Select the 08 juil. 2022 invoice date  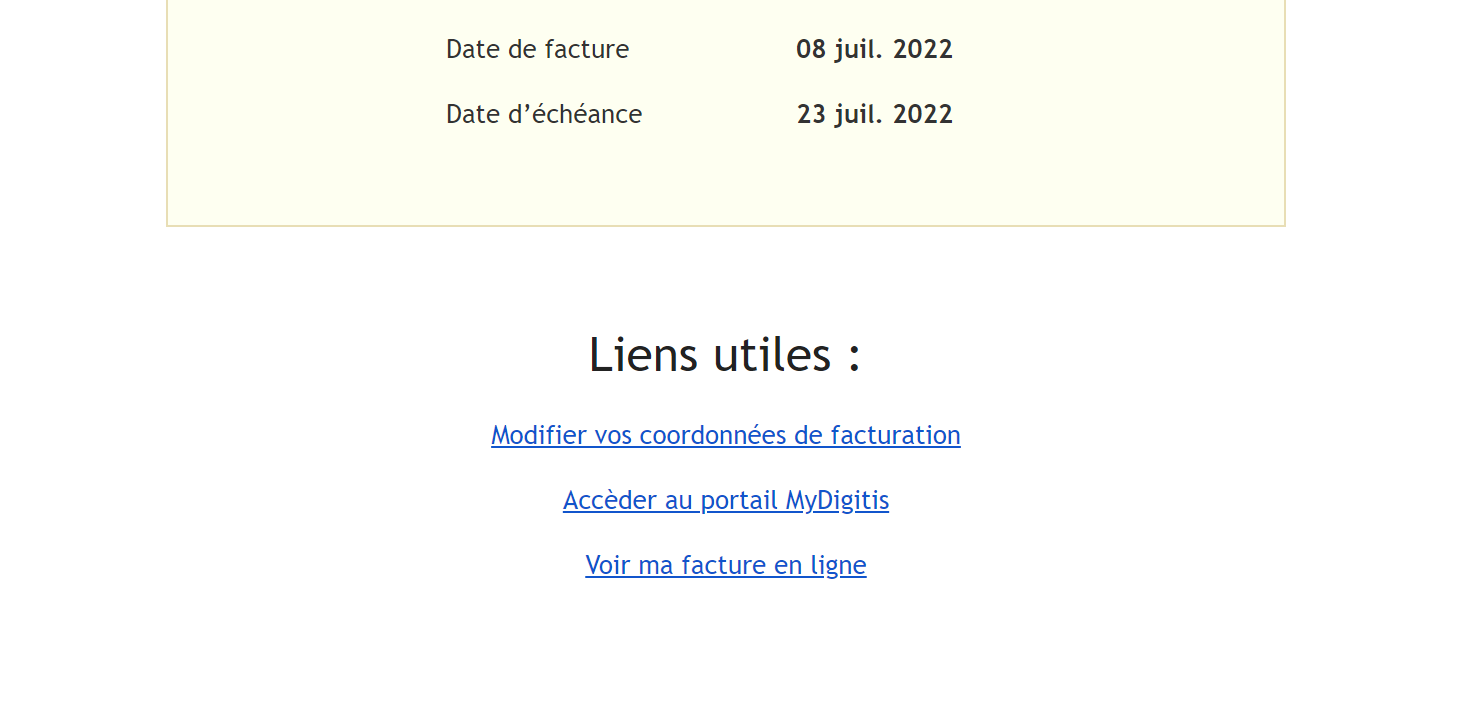click(874, 49)
